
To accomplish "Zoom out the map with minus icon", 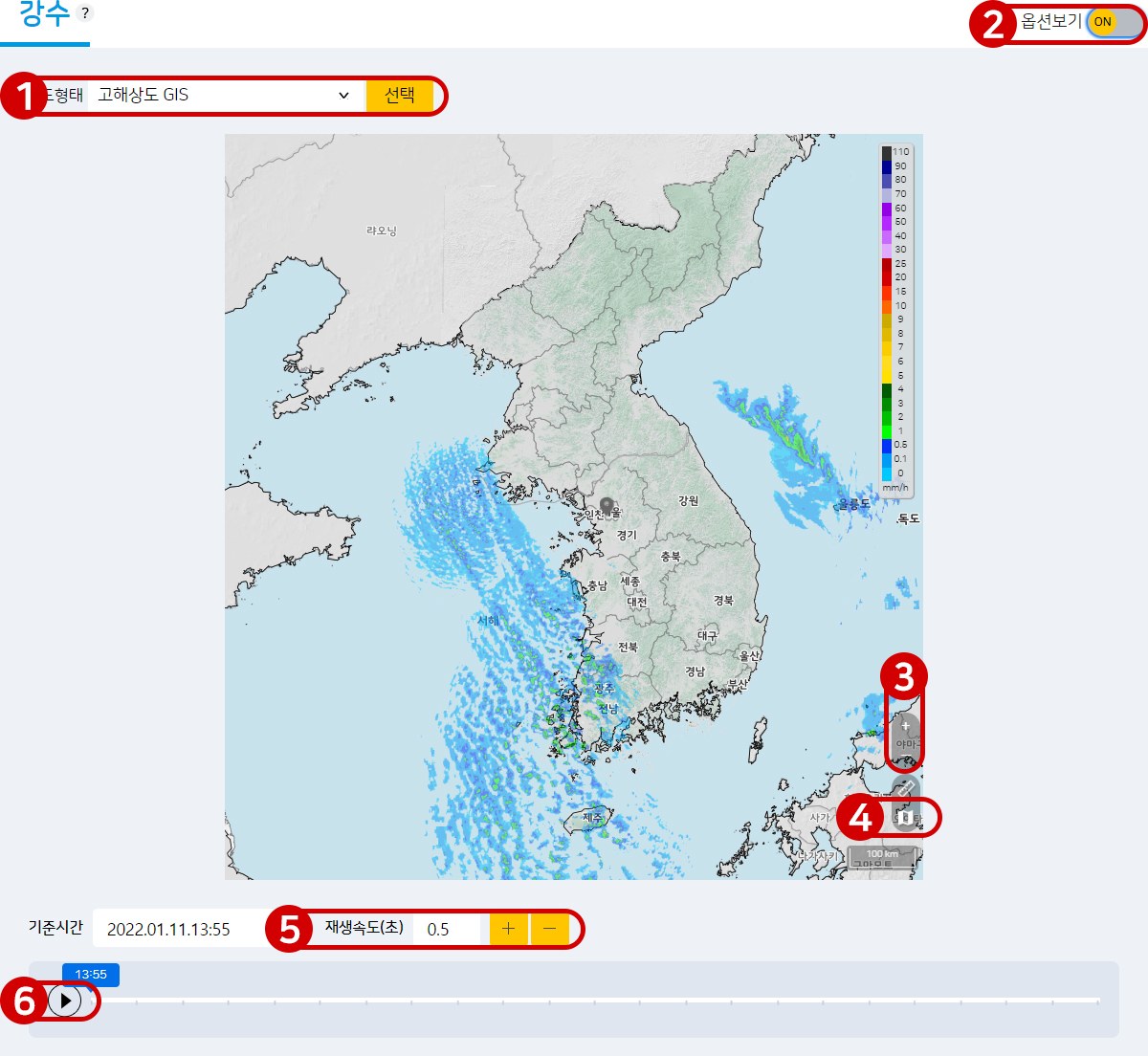I will (906, 756).
